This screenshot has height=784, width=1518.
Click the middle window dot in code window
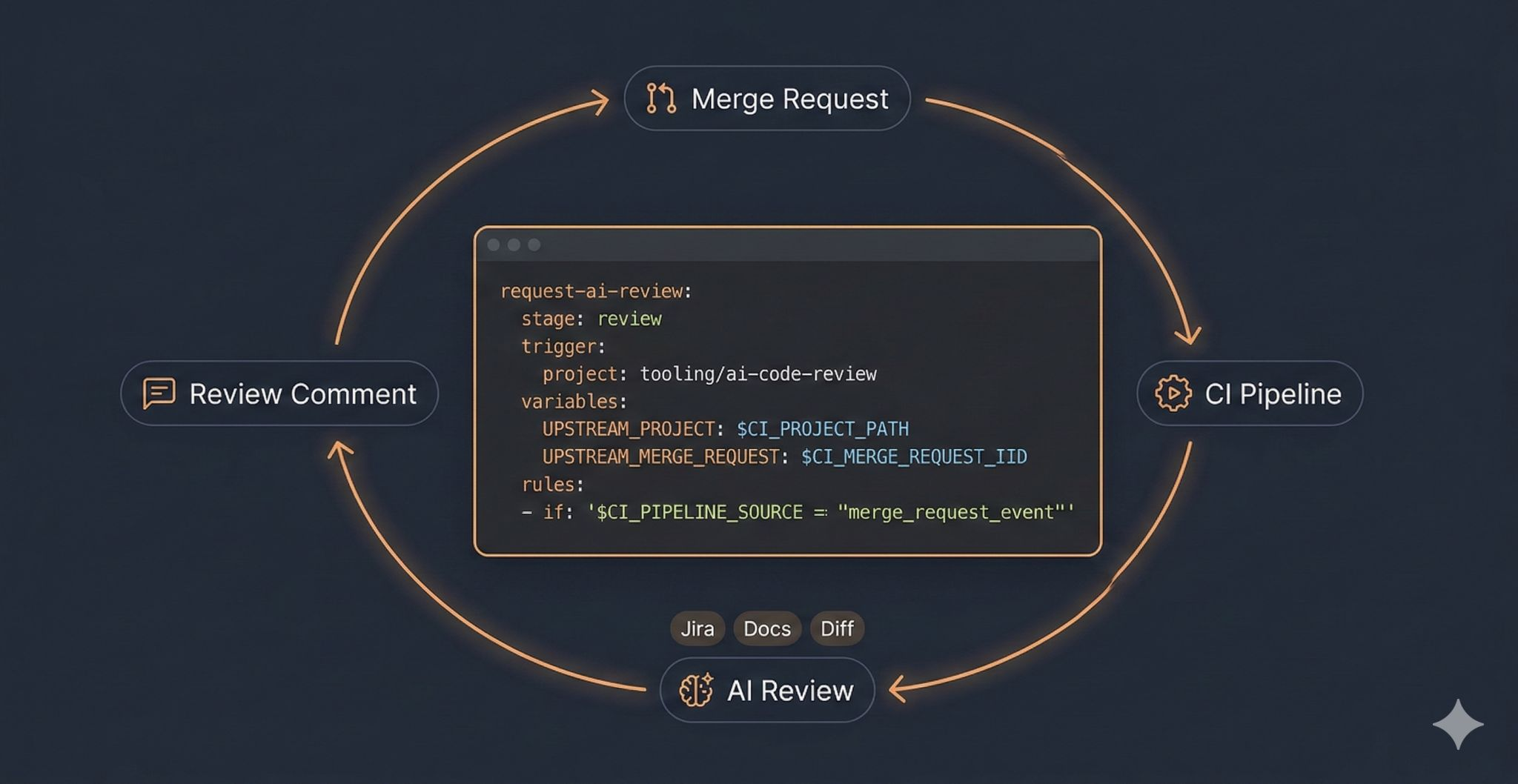[x=514, y=245]
